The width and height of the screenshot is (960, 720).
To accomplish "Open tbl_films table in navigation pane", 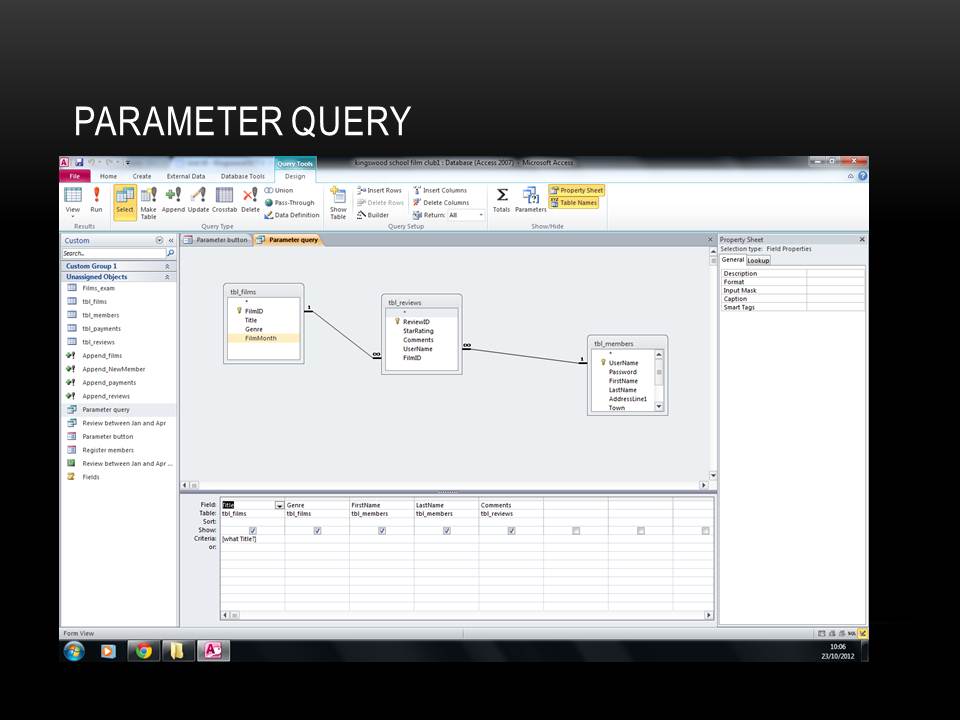I will click(94, 301).
